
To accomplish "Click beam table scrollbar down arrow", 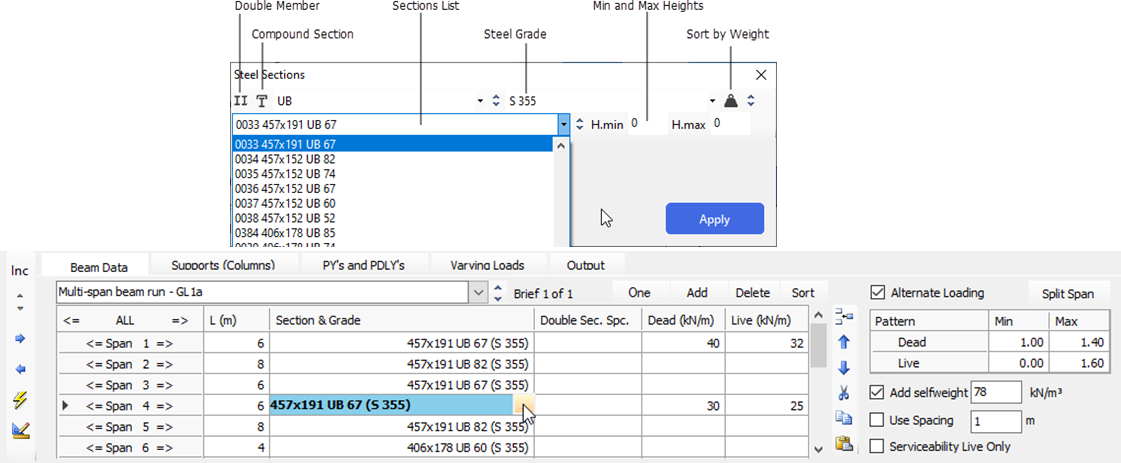I will pos(819,449).
